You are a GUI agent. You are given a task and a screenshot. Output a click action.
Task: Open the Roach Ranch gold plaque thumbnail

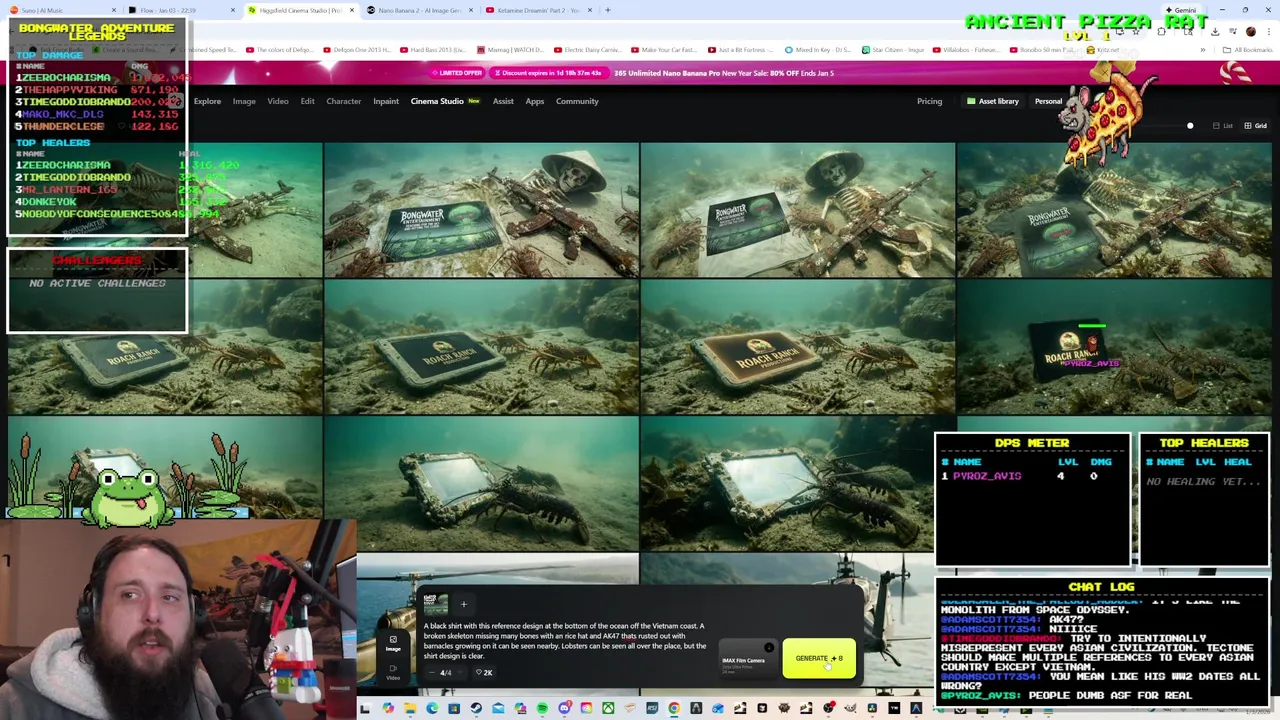click(x=797, y=347)
